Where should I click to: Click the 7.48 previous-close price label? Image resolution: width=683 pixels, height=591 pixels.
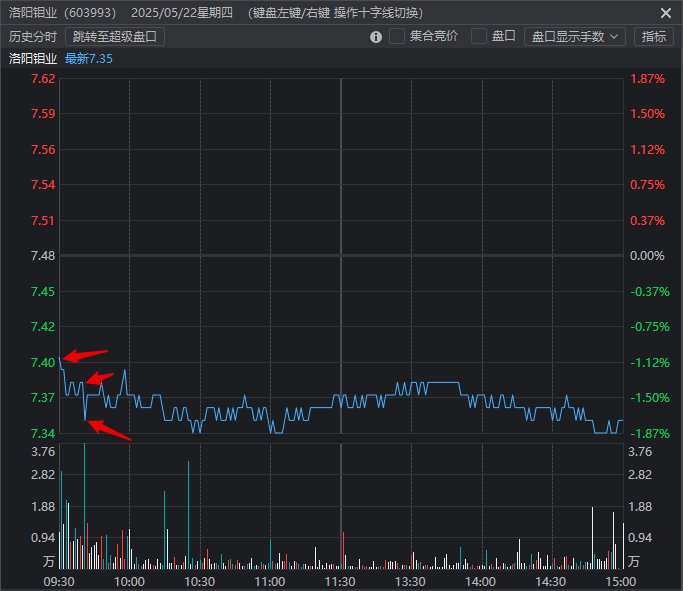tap(43, 256)
